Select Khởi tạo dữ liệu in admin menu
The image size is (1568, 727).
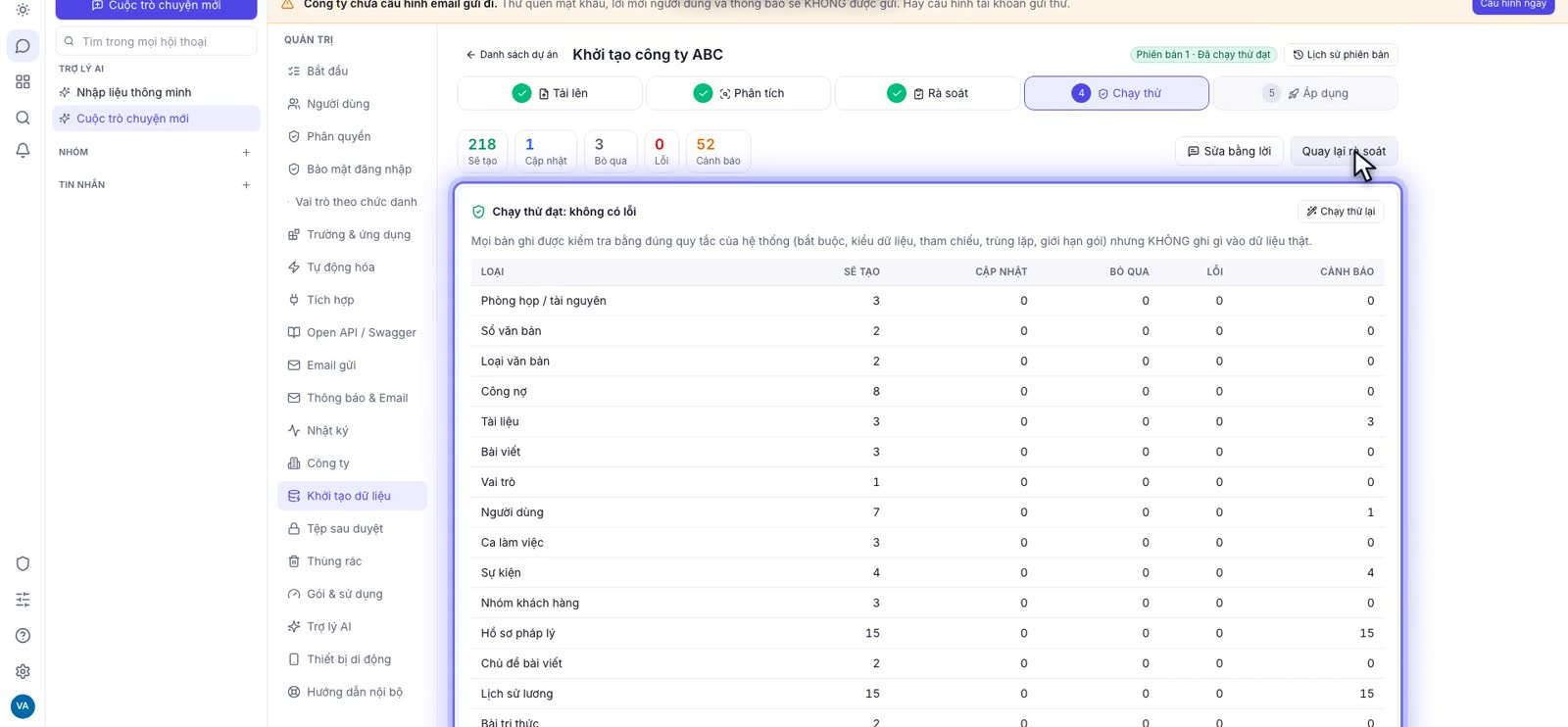click(x=352, y=496)
